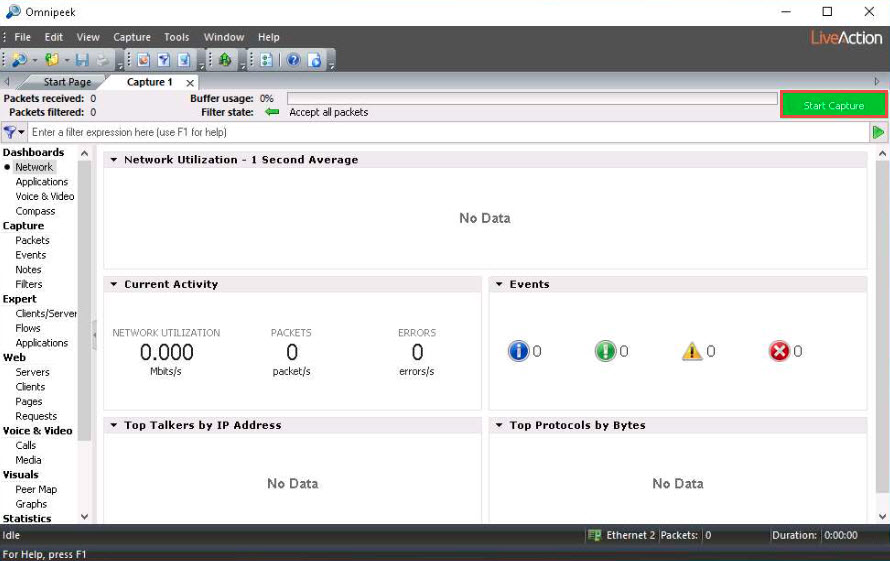
Task: Click the filter expression input field
Action: pos(448,132)
